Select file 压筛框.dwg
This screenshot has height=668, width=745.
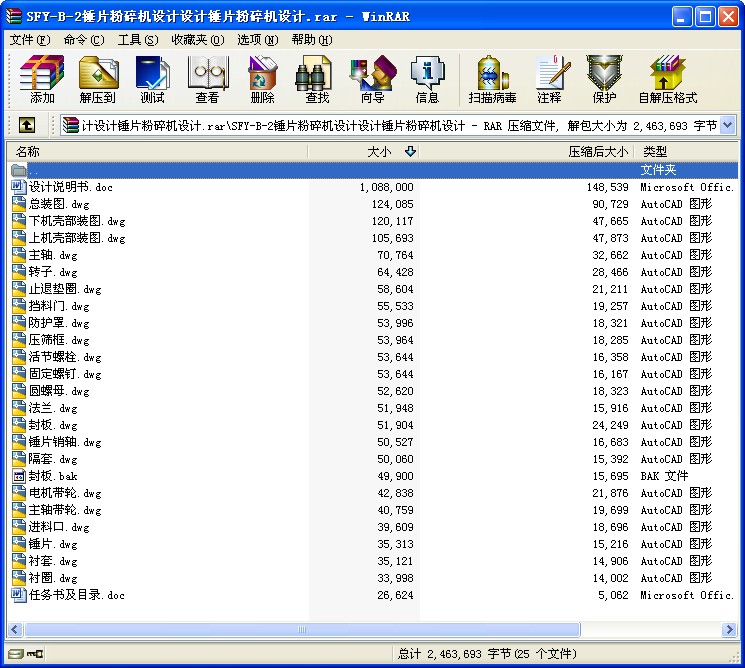coord(59,340)
